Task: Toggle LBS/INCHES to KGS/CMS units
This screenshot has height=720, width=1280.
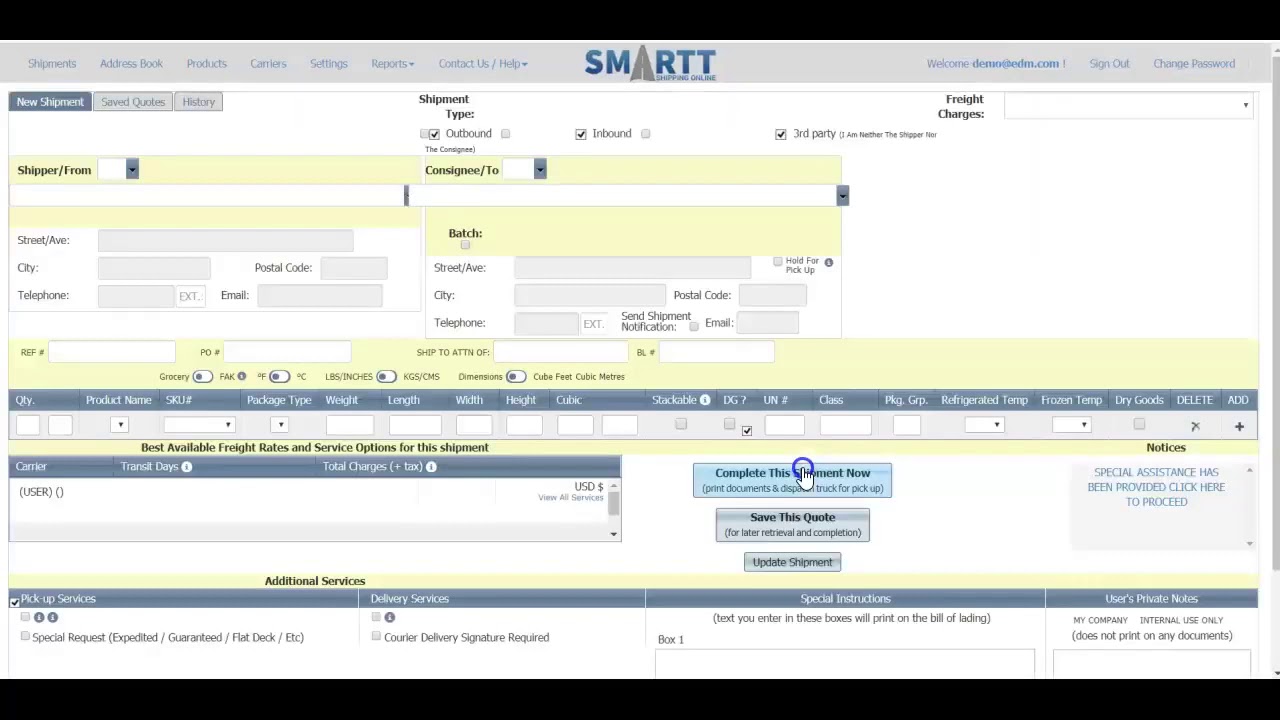Action: click(x=386, y=377)
